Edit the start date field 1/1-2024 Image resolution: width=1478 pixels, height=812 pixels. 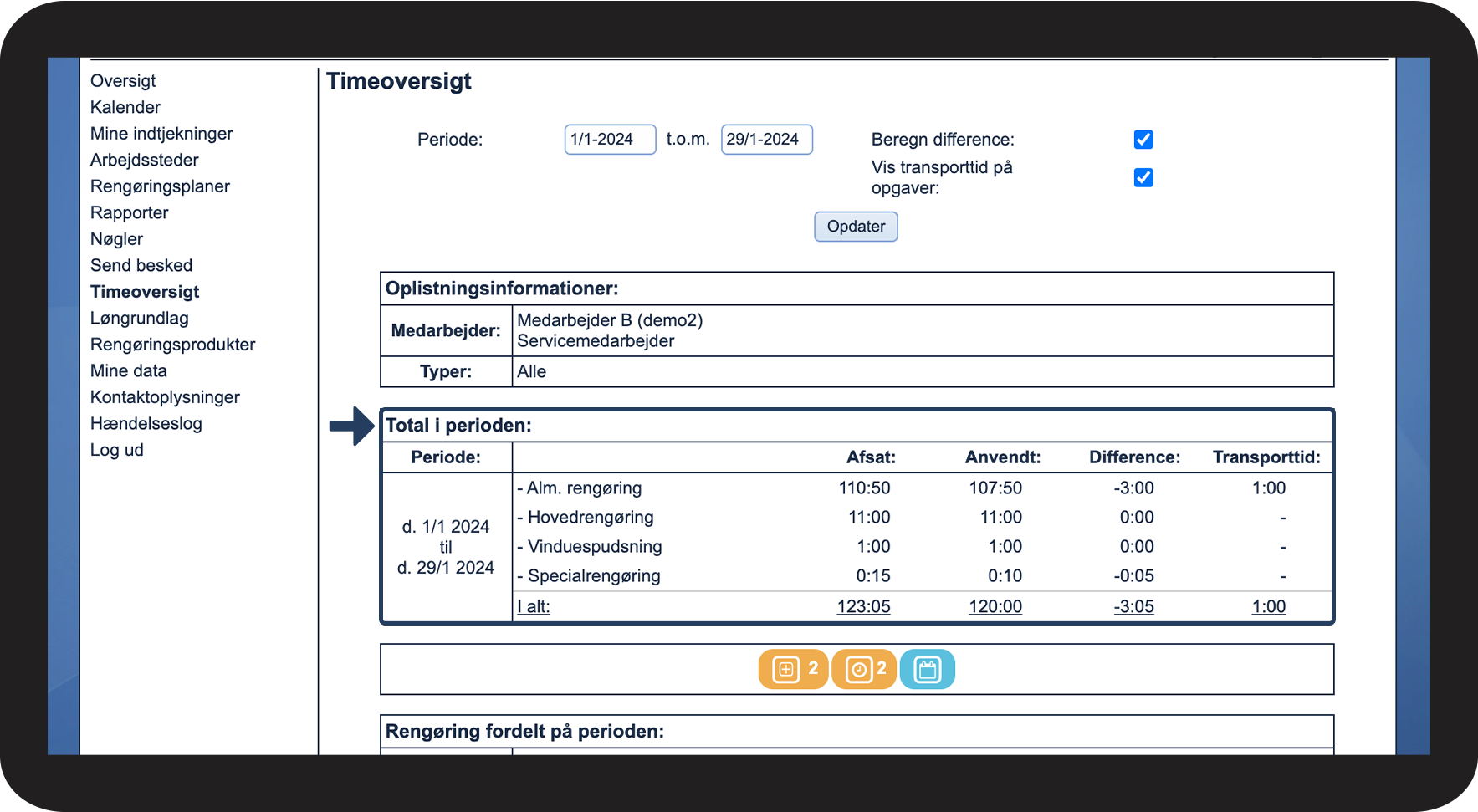pyautogui.click(x=610, y=140)
